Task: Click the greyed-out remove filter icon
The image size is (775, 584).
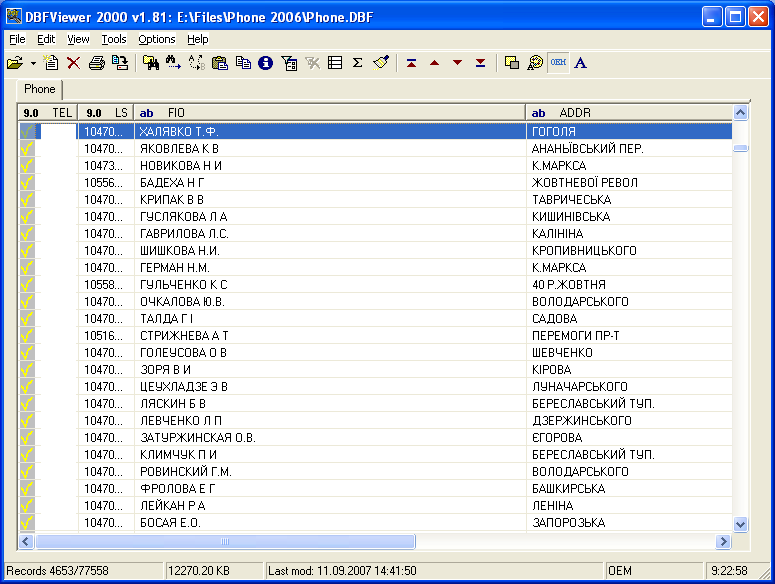Action: click(312, 63)
